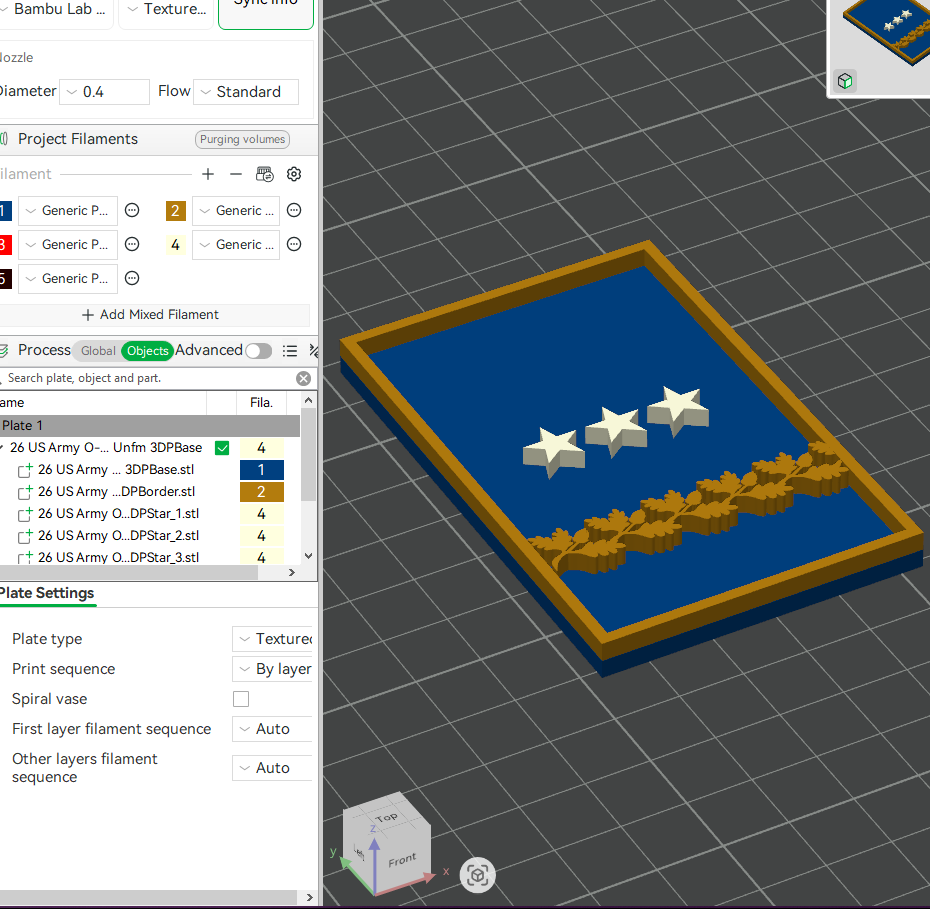Toggle the Advanced mode switch
The image size is (930, 909).
259,350
